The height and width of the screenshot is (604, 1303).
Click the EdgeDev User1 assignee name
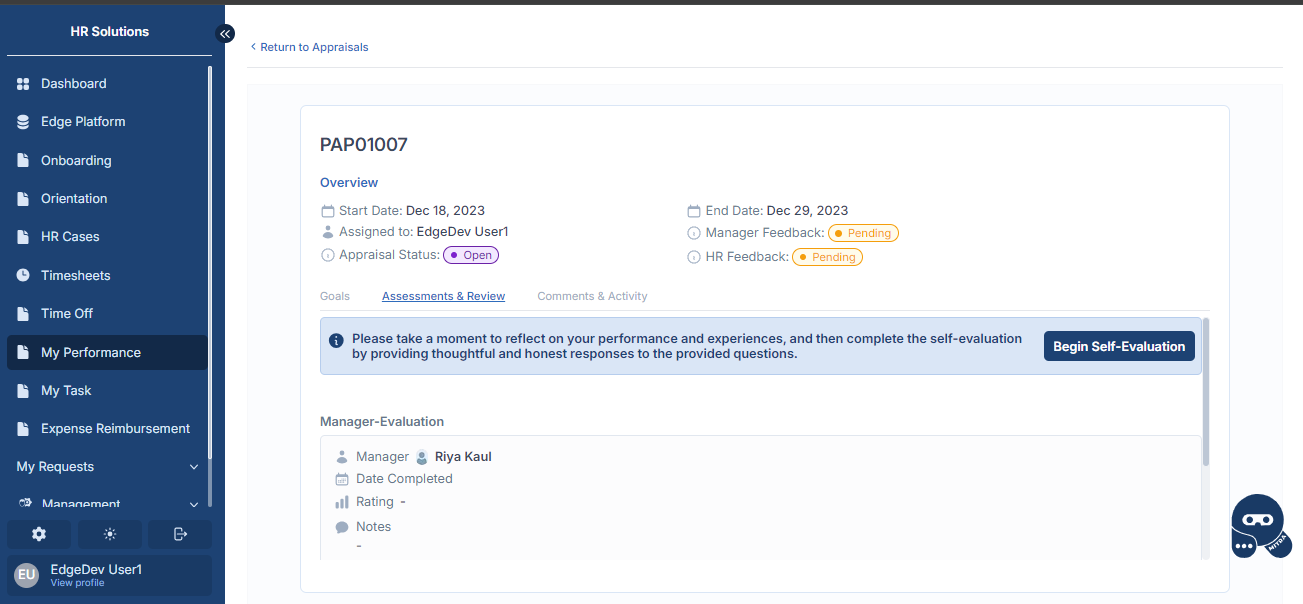tap(463, 231)
